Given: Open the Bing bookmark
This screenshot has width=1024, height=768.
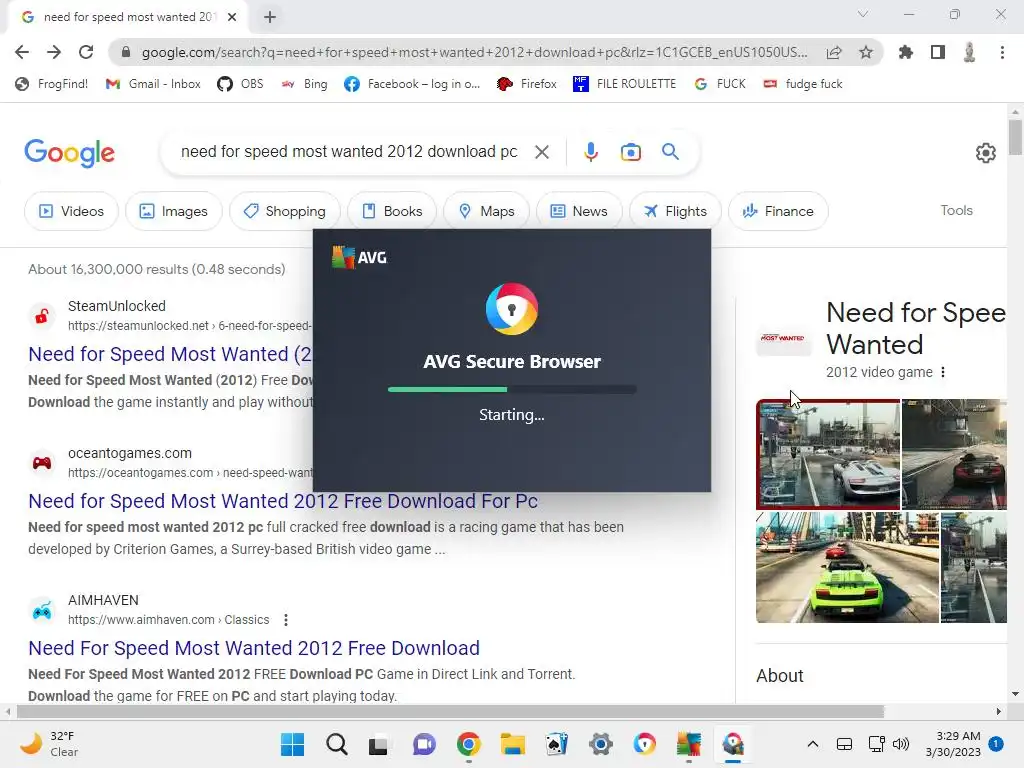Looking at the screenshot, I should [304, 84].
